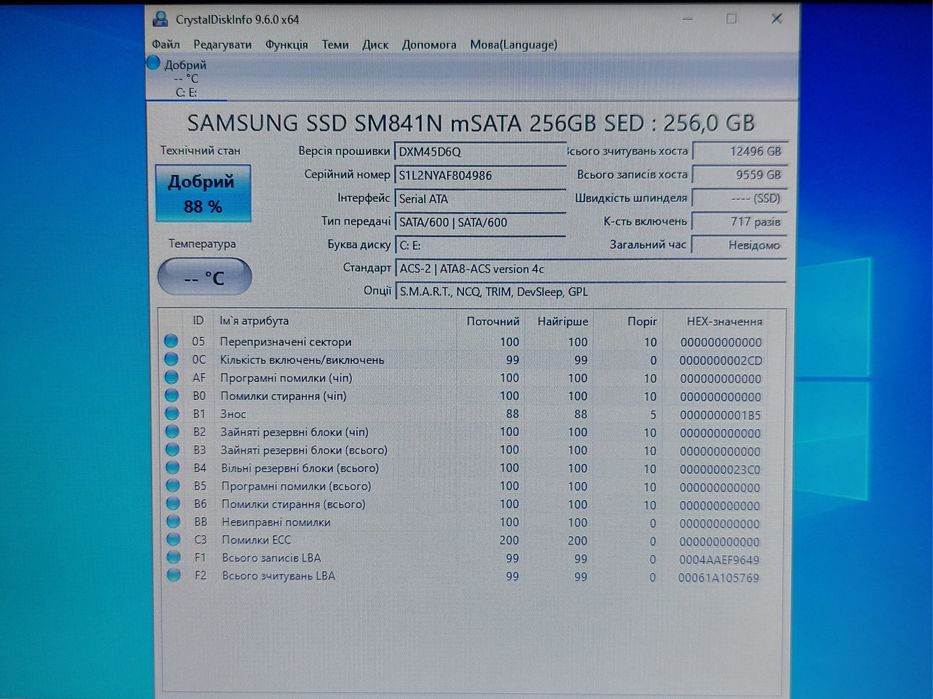
Task: Click hex value 0004AAEF9649
Action: (x=719, y=560)
